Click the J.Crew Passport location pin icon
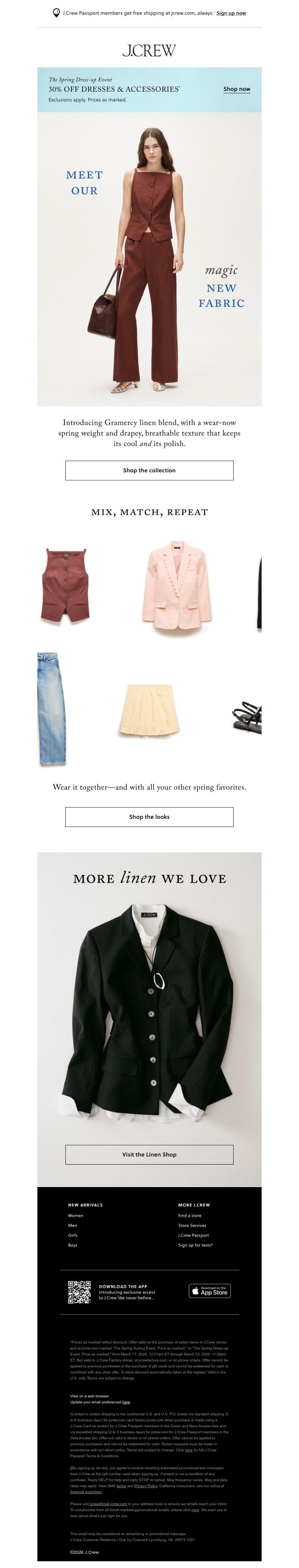Viewport: 299px width, 1568px height. [56, 13]
